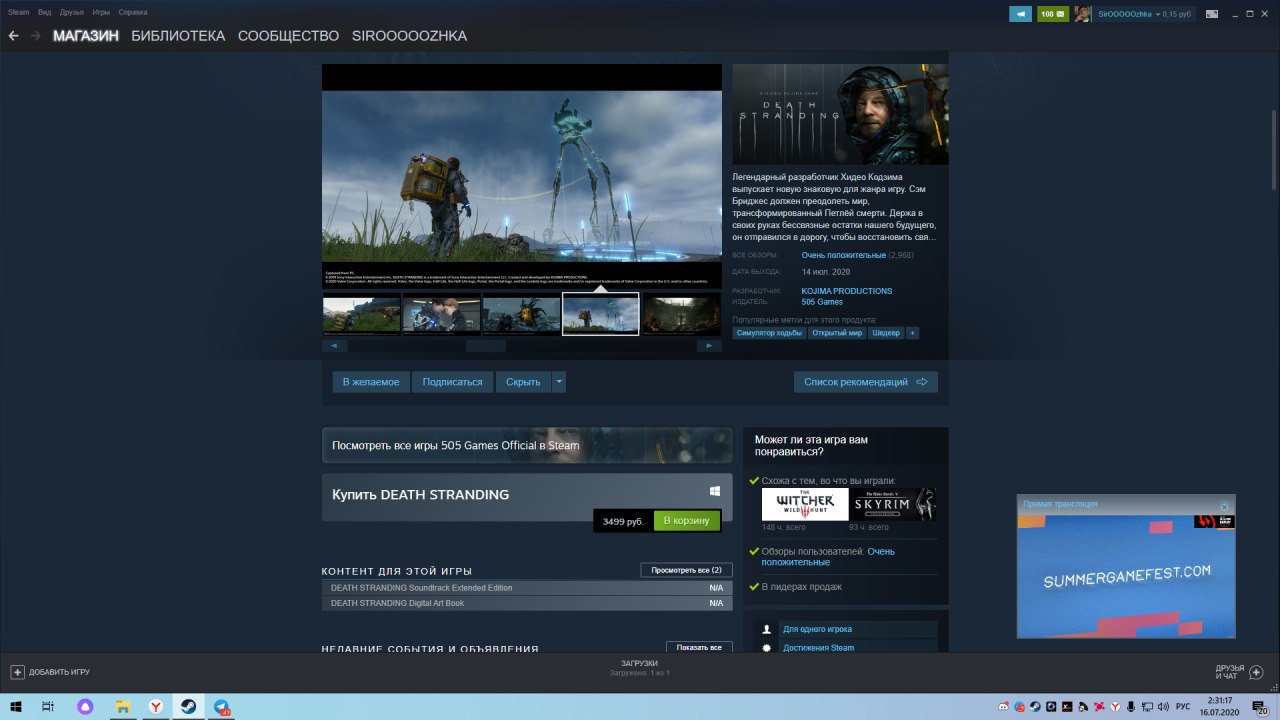
Task: Go back with the left arrow
Action: 13,36
